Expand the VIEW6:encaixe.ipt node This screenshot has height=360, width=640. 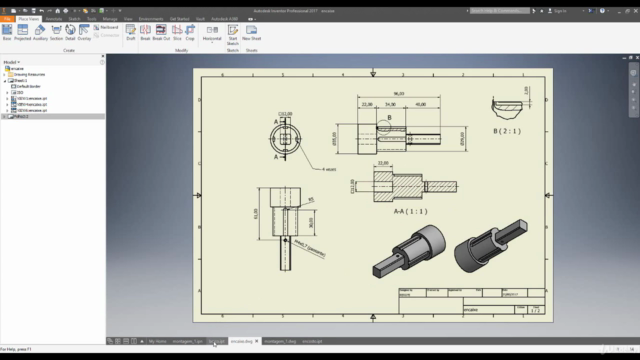7,110
